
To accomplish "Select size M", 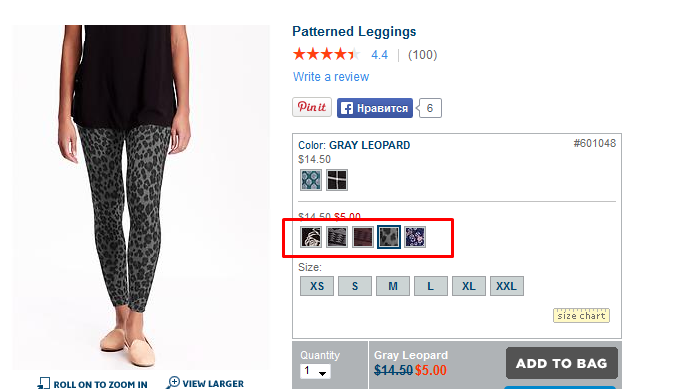I will click(x=393, y=286).
